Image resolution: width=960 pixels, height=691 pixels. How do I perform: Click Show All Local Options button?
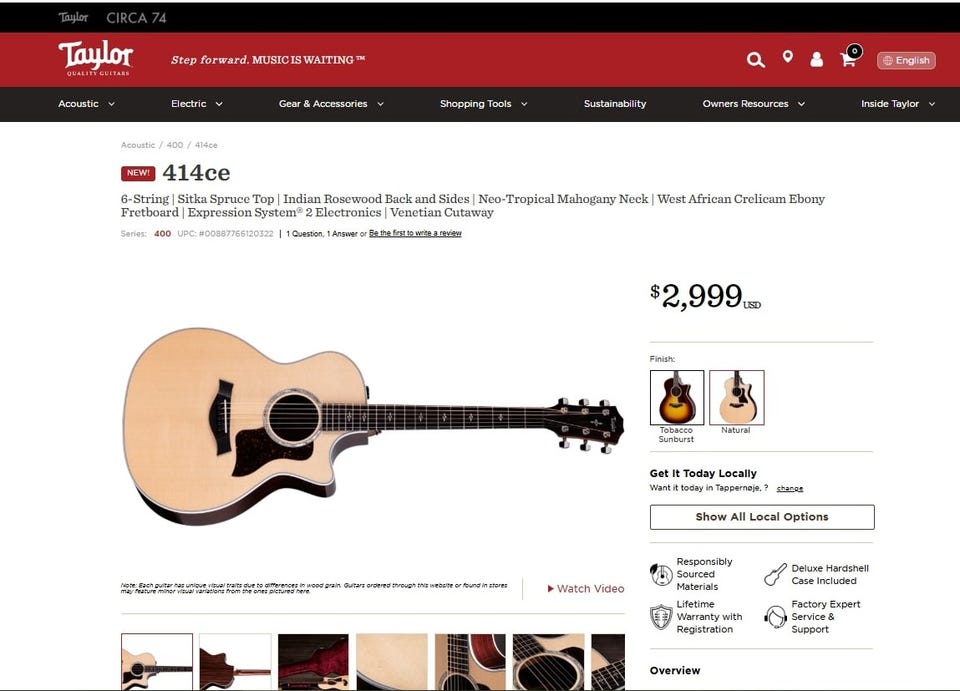762,517
